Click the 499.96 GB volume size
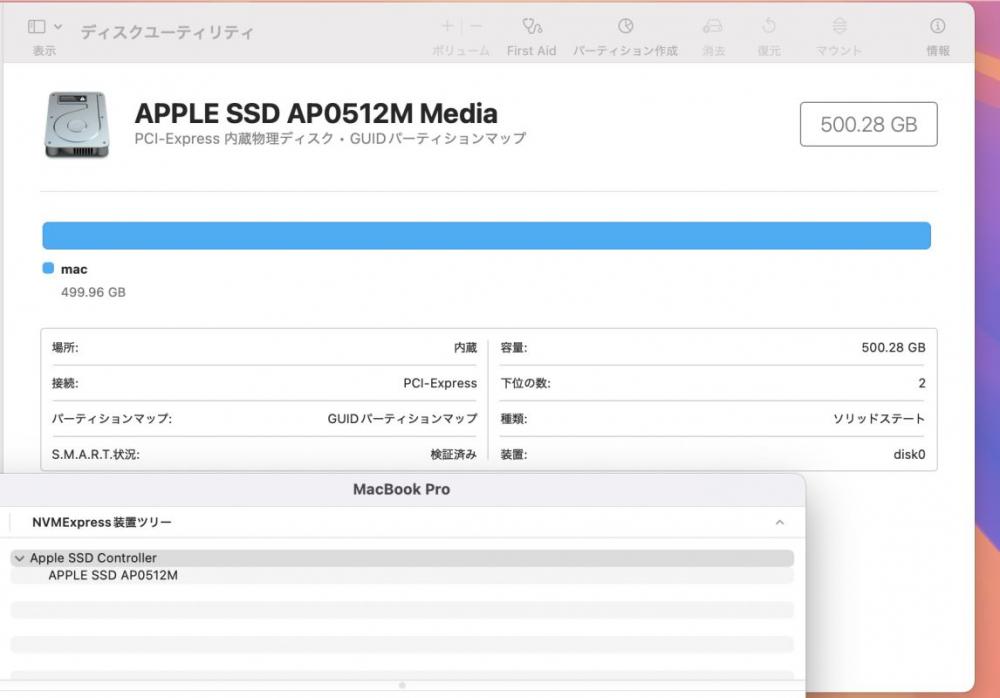 93,292
